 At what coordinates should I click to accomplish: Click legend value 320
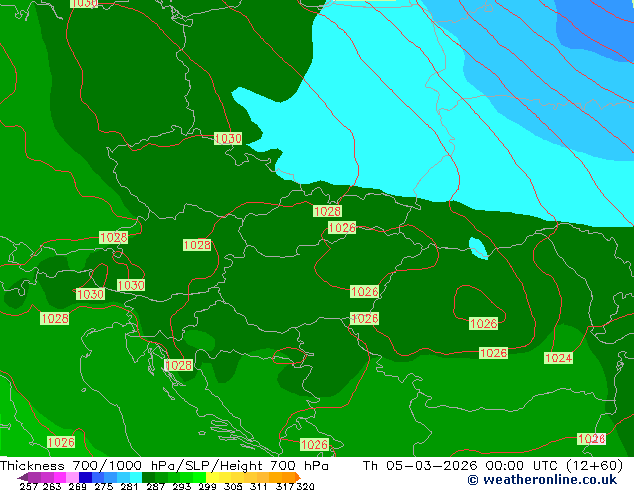305,486
